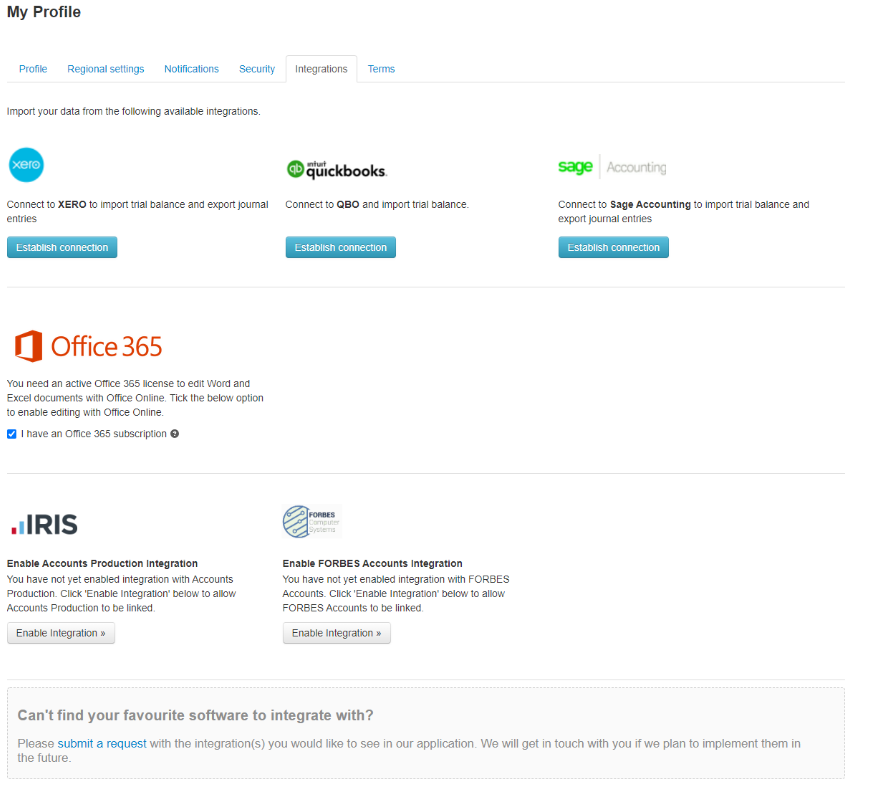
Task: Establish connection to Xero
Action: pos(62,247)
